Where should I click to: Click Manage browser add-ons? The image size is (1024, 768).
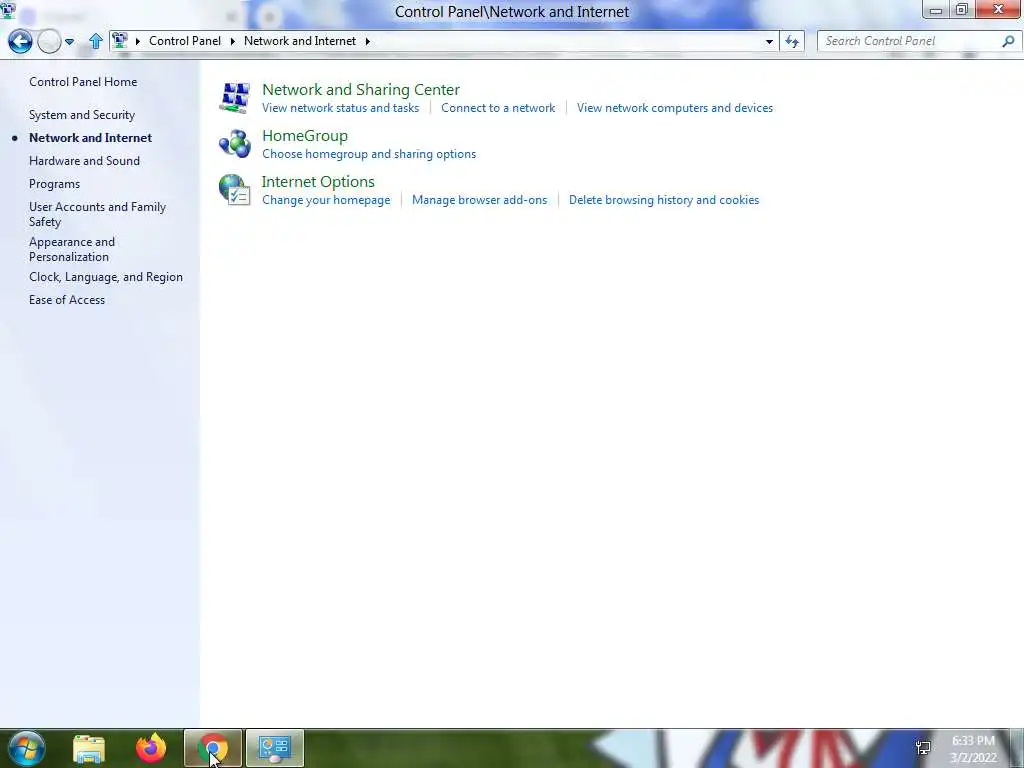pos(479,200)
